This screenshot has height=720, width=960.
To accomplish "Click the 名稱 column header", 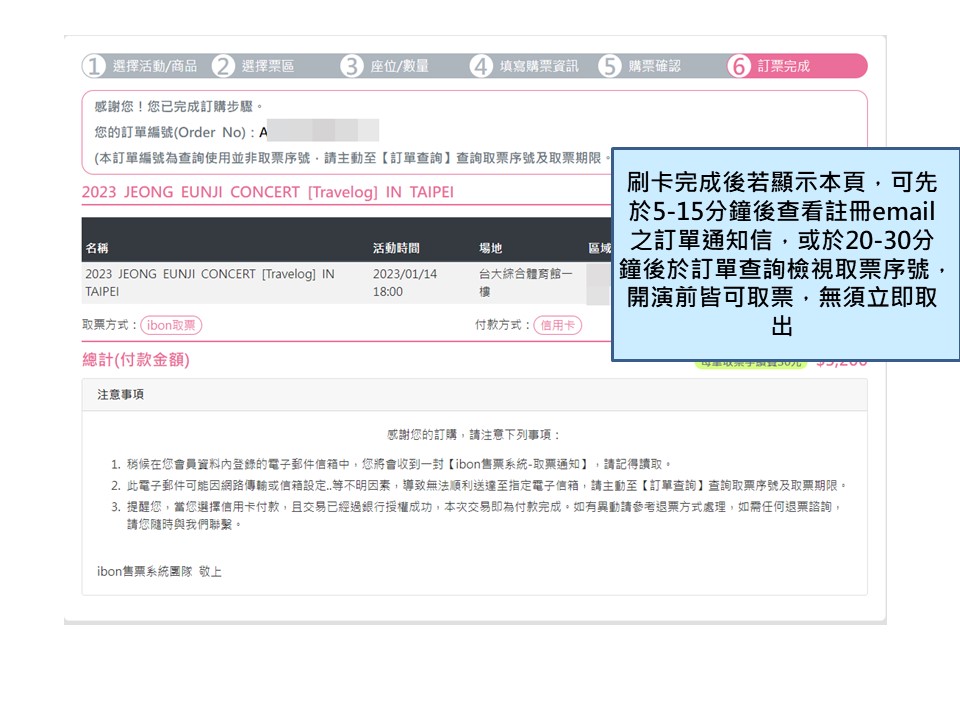I will (97, 248).
